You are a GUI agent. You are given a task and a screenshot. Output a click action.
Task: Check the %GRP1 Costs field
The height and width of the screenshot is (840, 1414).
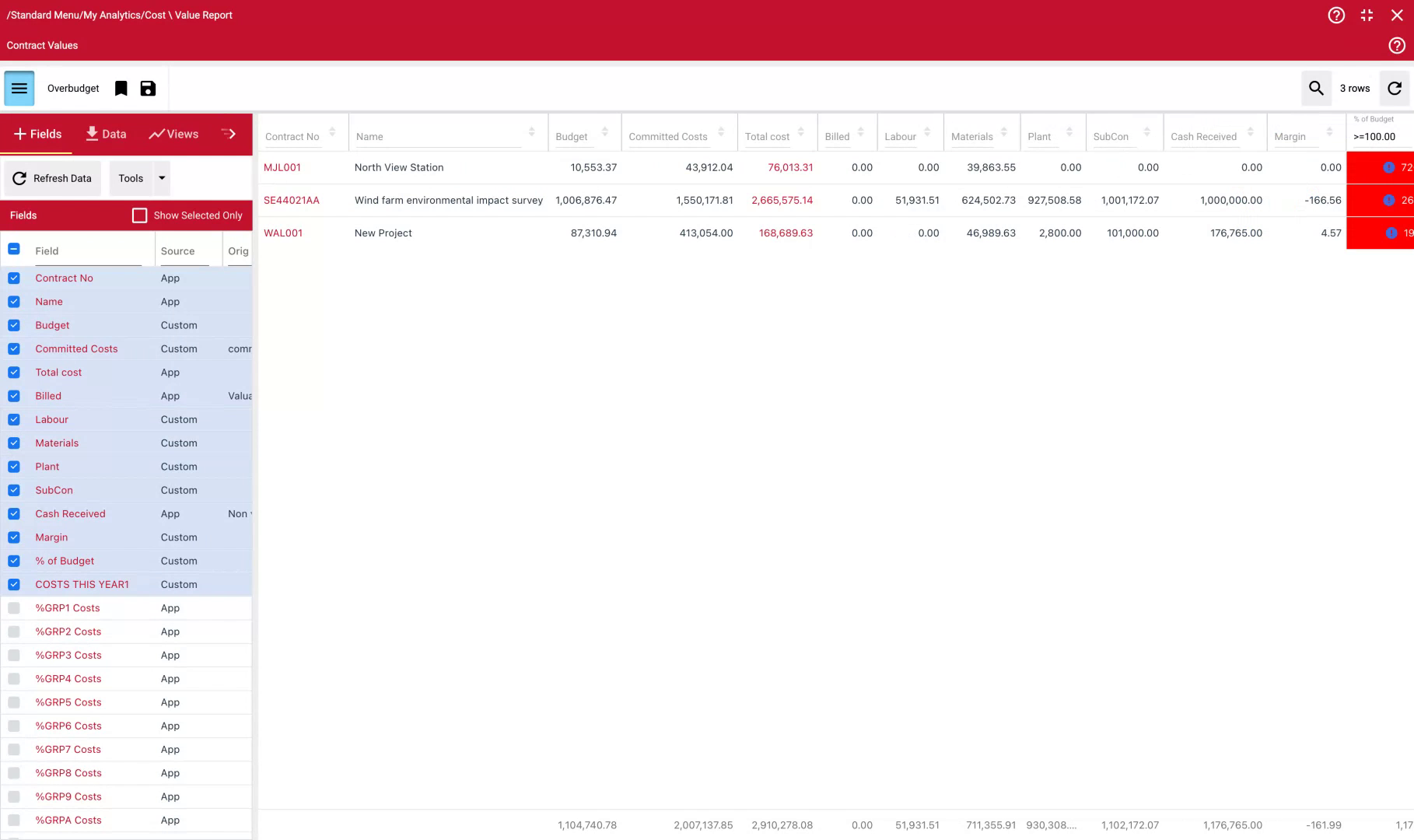14,607
